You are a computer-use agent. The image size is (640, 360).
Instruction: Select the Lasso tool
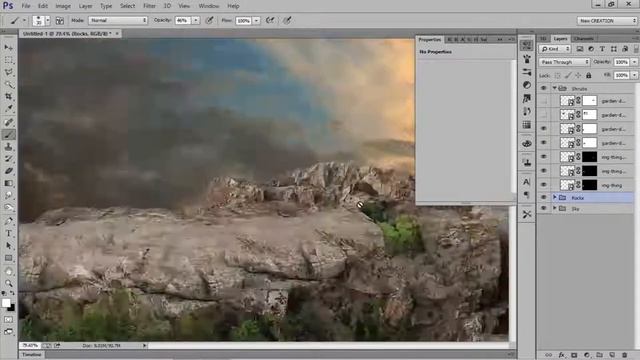click(x=9, y=72)
